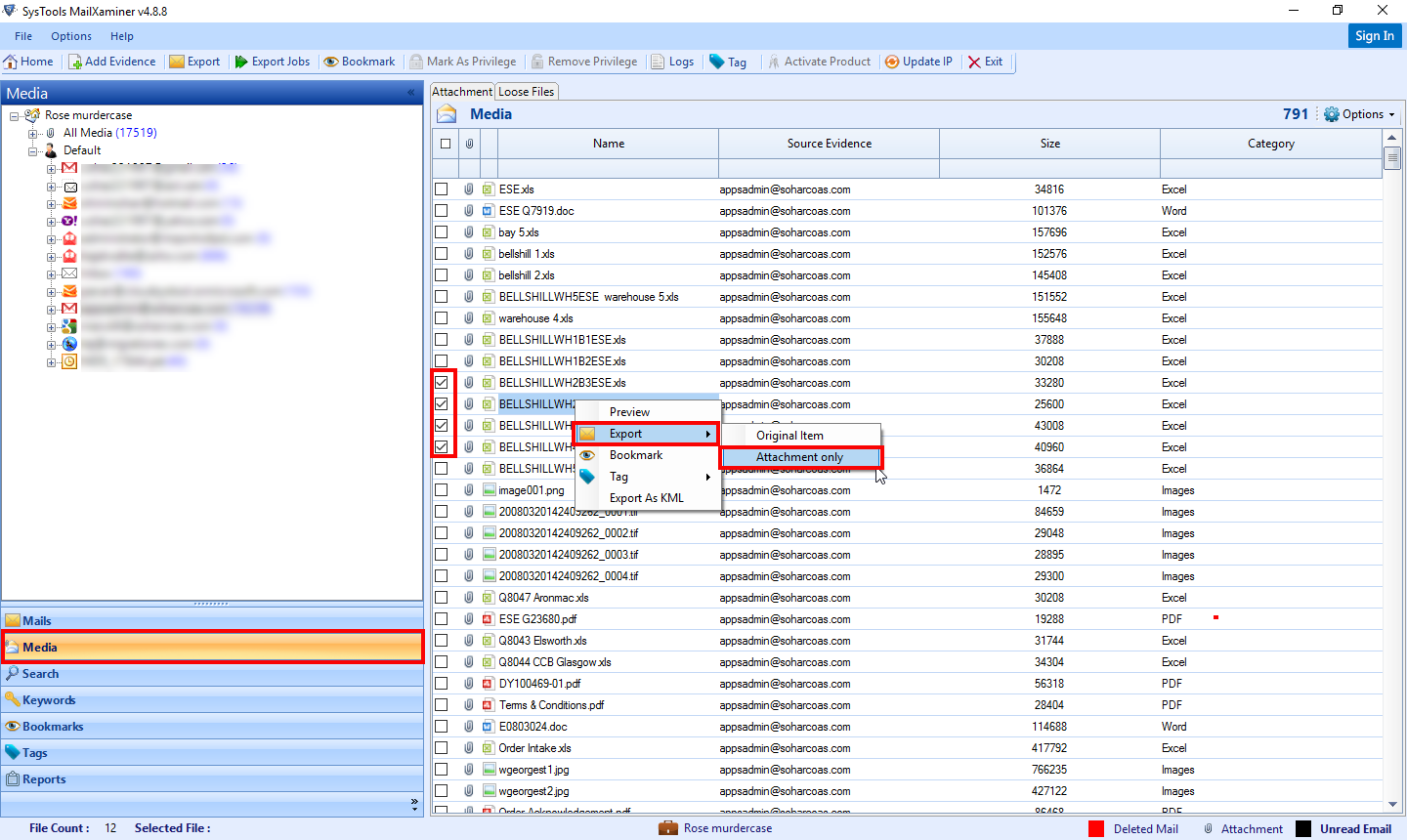Image resolution: width=1407 pixels, height=840 pixels.
Task: Sort table by the Category column
Action: [x=1270, y=144]
